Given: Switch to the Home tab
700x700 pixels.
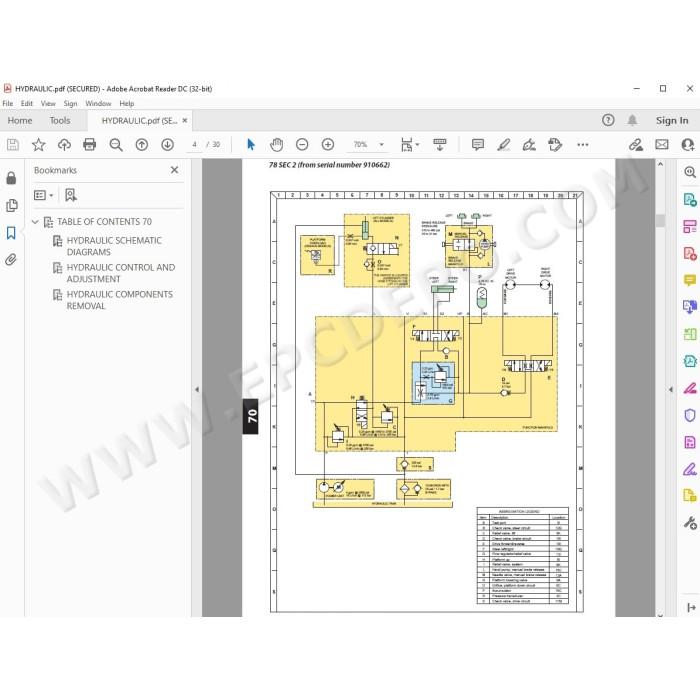Looking at the screenshot, I should tap(20, 121).
